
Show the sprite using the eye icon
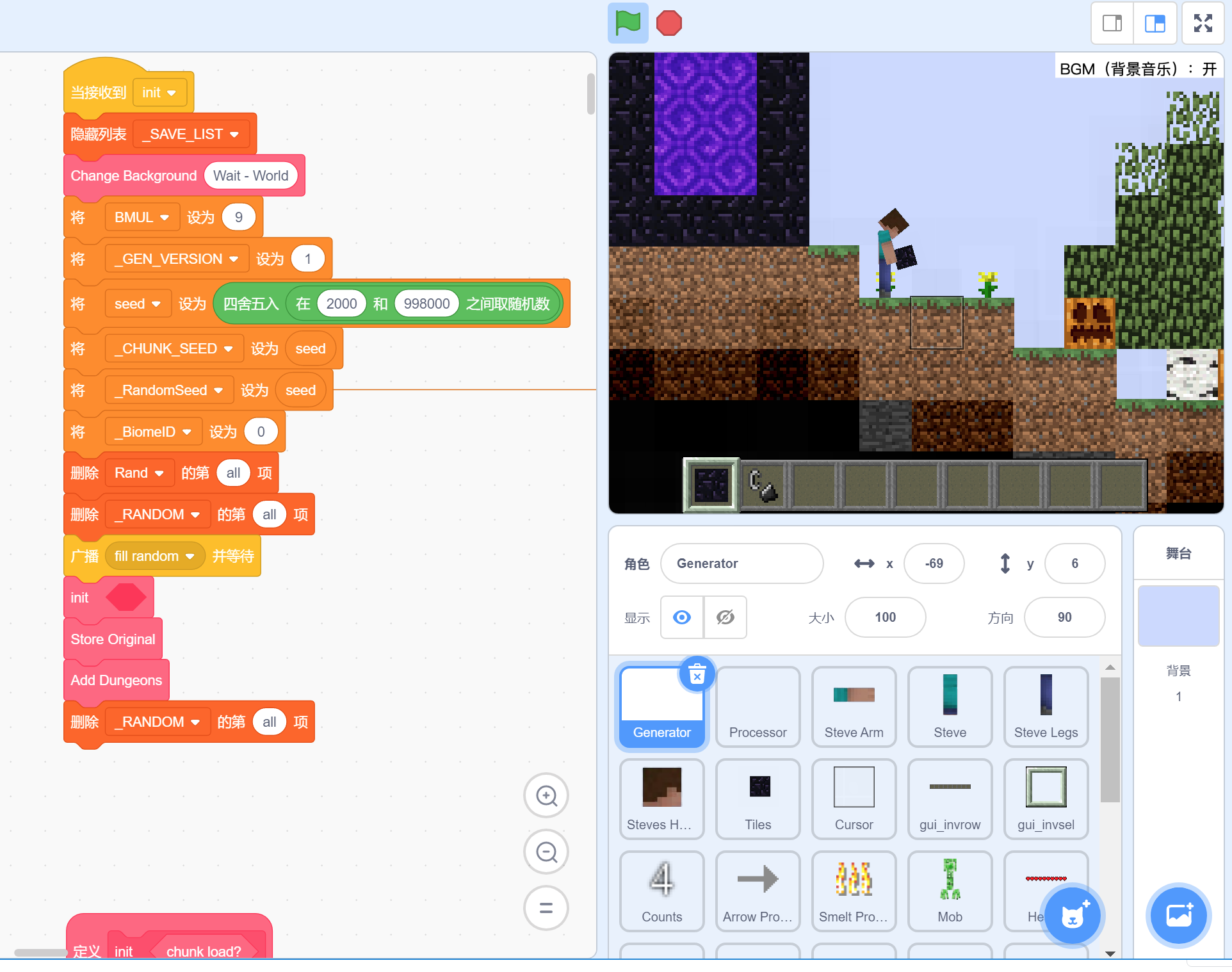682,617
